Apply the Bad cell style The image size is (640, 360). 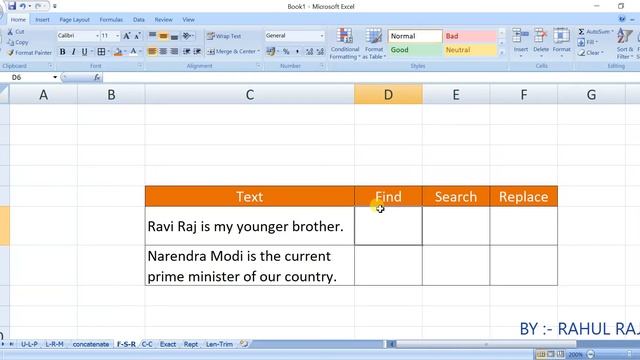(470, 36)
